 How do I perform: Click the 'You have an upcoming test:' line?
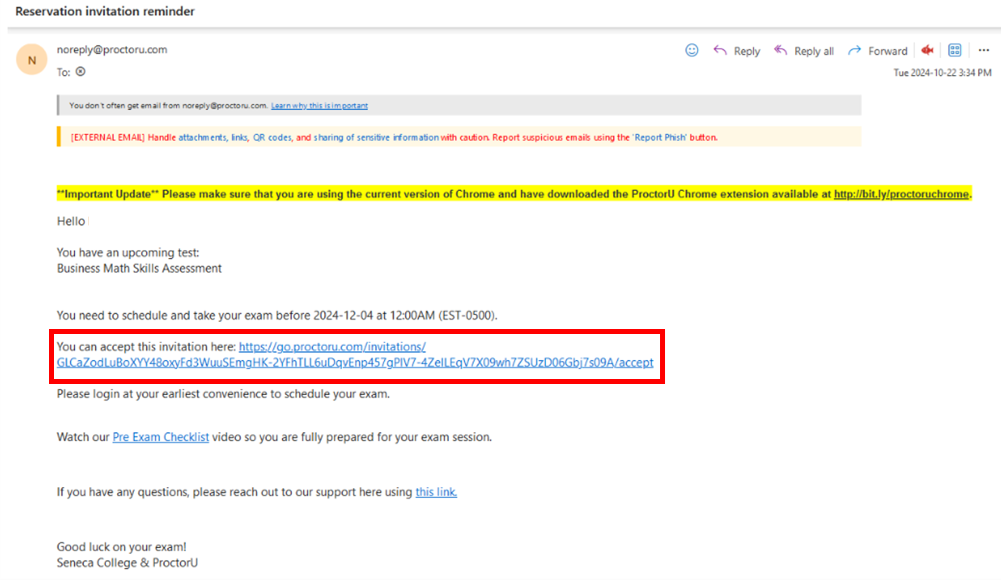(x=128, y=252)
